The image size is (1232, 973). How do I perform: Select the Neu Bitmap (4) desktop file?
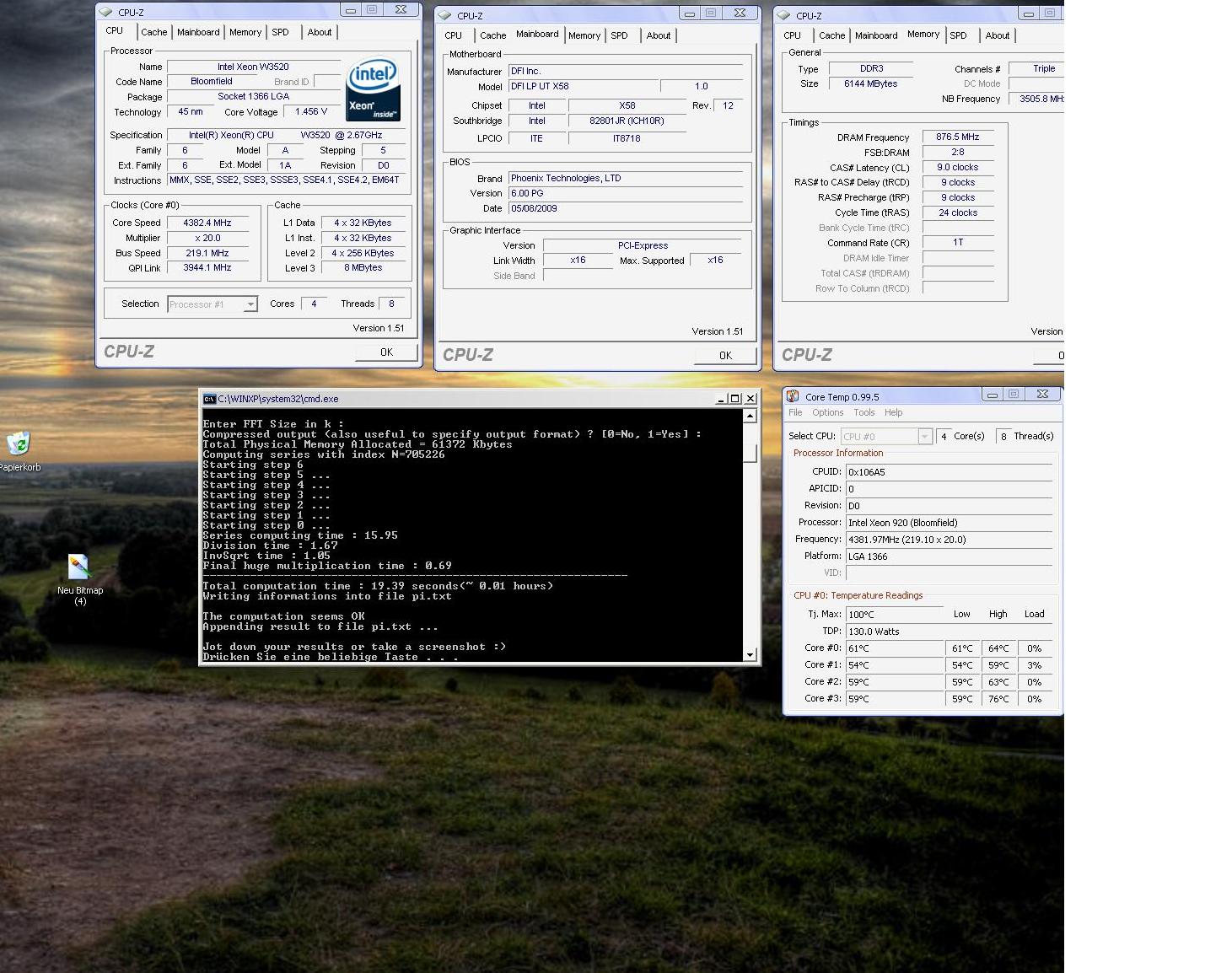80,567
